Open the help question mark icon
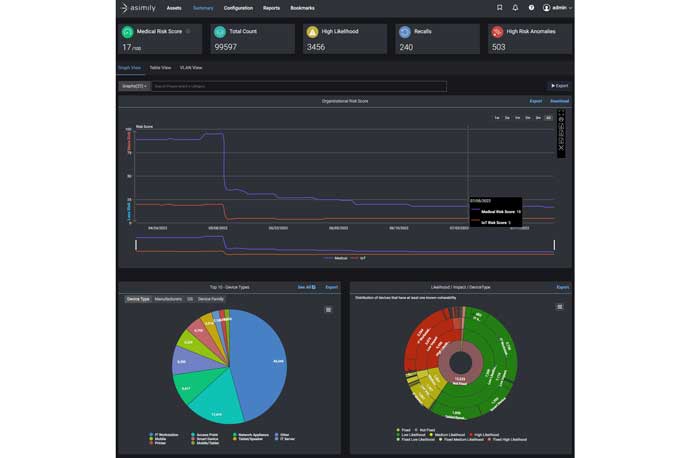Image resolution: width=690 pixels, height=458 pixels. point(531,8)
